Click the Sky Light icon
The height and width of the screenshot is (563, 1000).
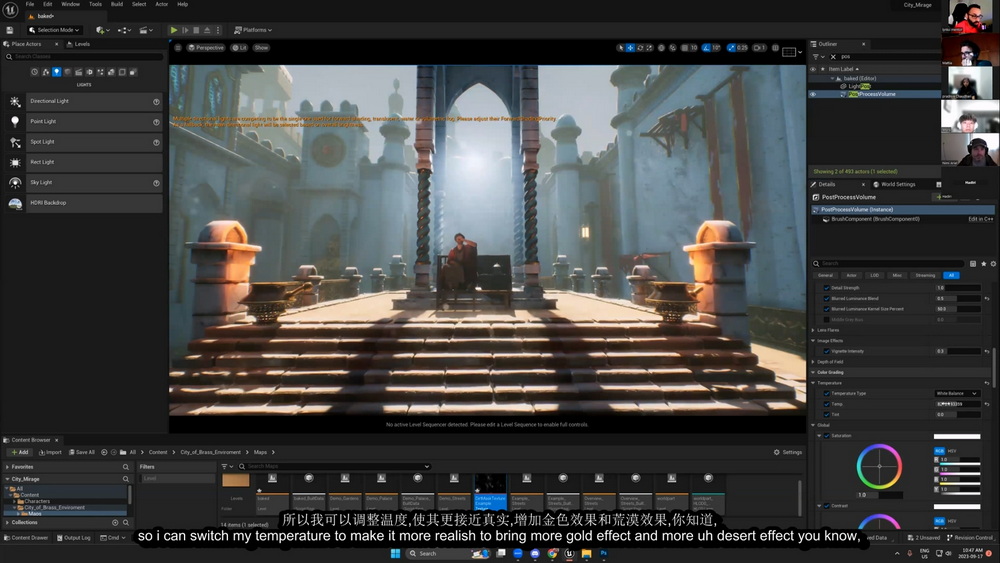[x=15, y=183]
